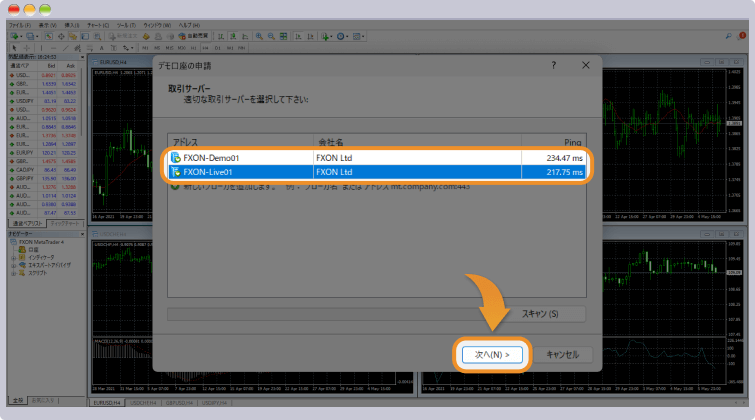Image resolution: width=755 pixels, height=420 pixels.
Task: Open the チャート(C) menu
Action: pos(98,25)
